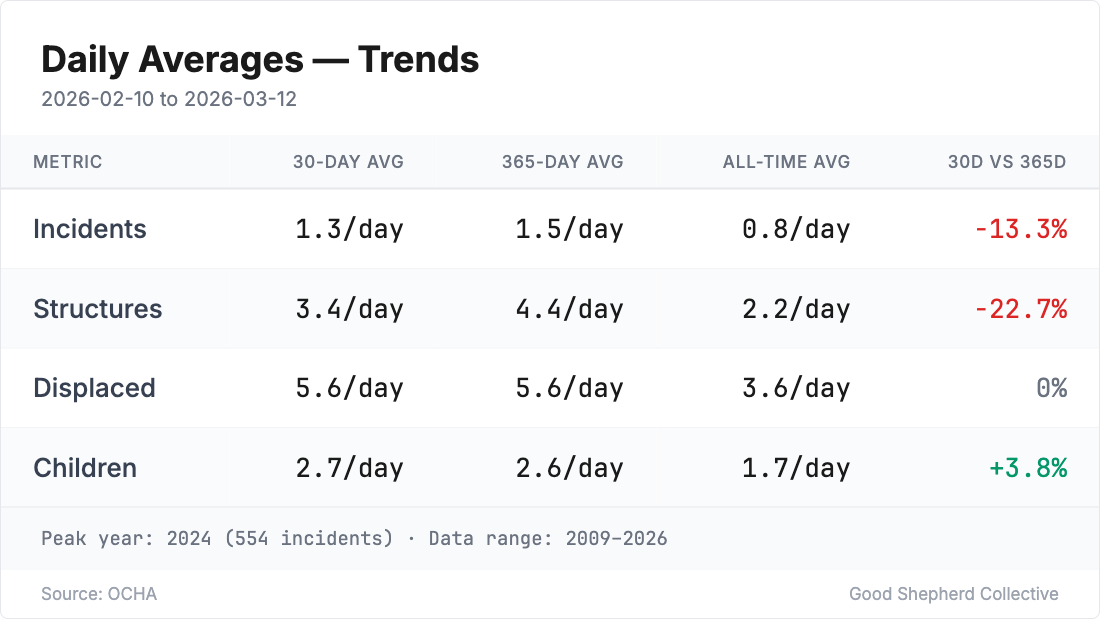Select the ALL-TIME AVG column header

(786, 162)
